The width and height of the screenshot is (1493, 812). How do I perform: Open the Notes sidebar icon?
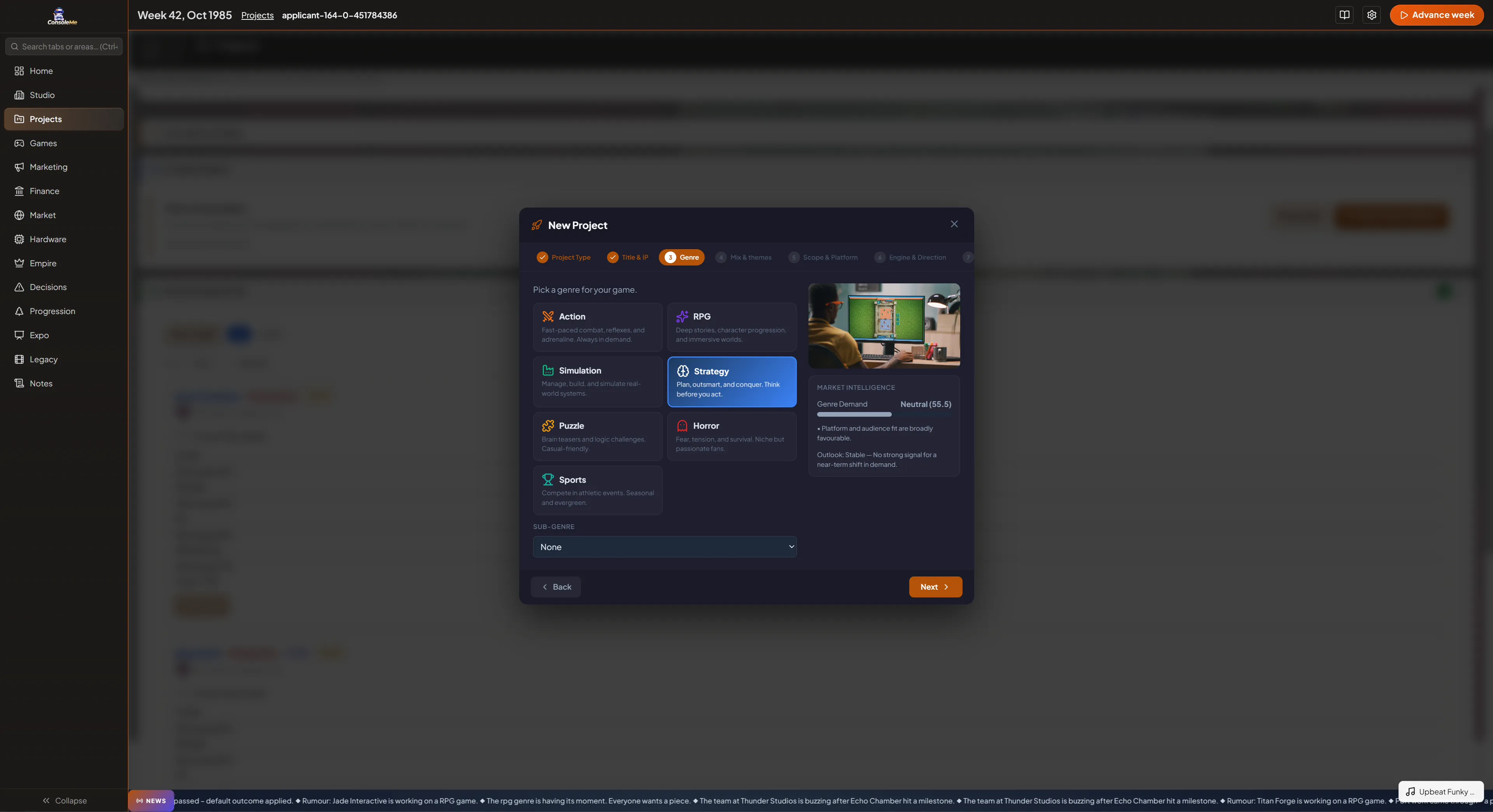[19, 383]
